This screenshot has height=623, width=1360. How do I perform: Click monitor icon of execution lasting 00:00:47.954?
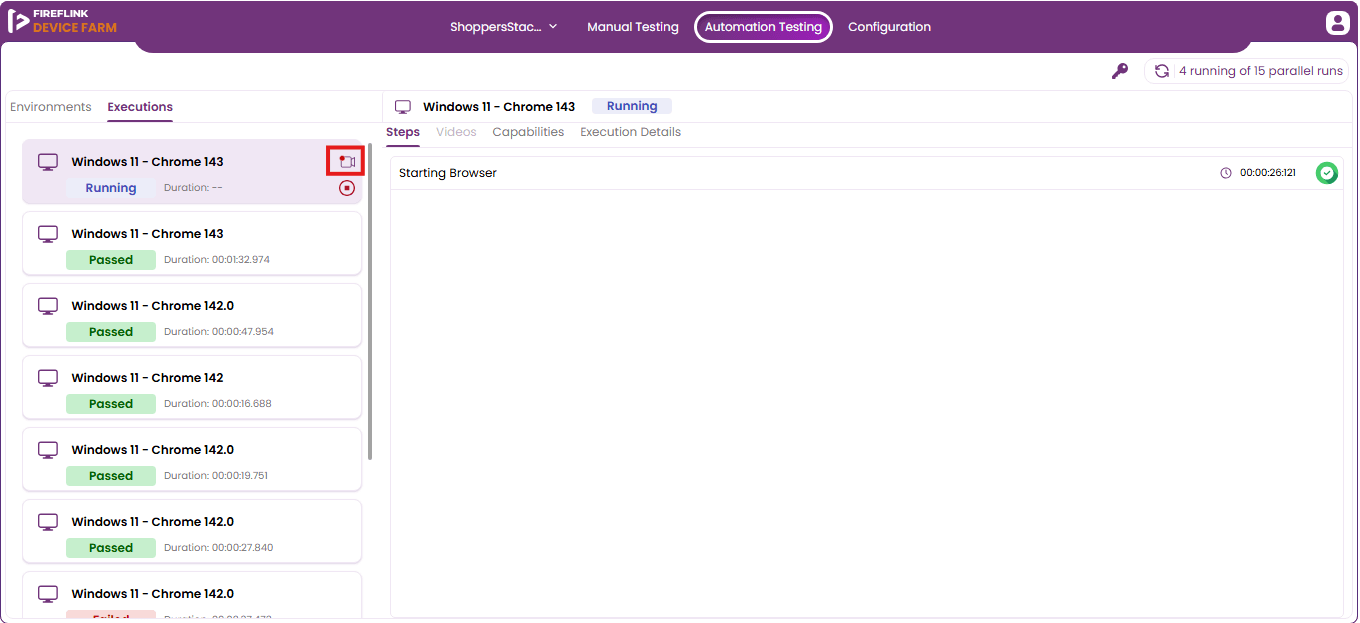point(48,306)
